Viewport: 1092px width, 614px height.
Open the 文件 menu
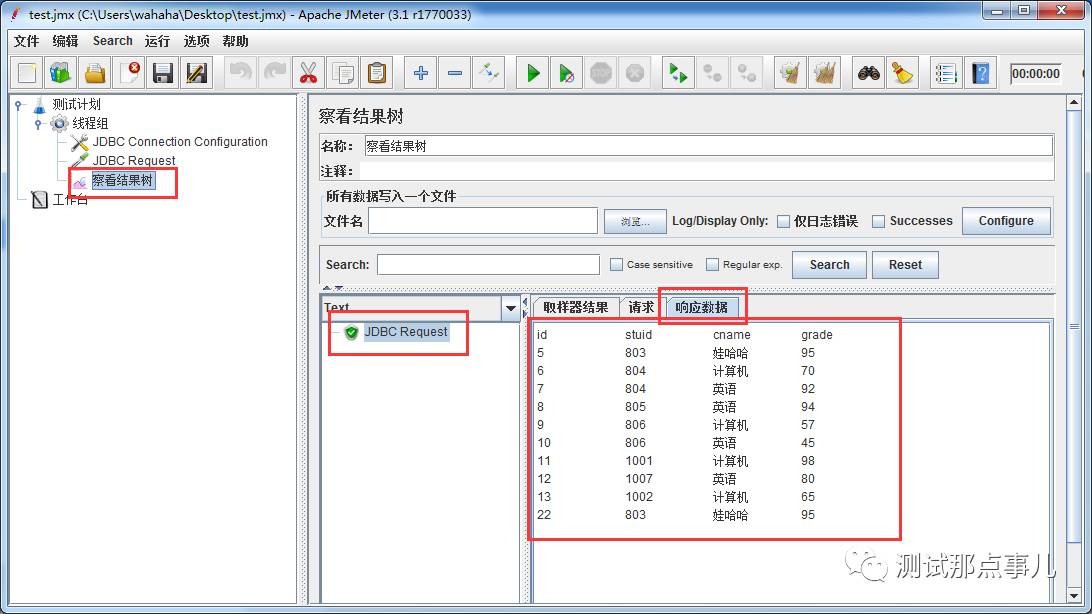tap(26, 41)
